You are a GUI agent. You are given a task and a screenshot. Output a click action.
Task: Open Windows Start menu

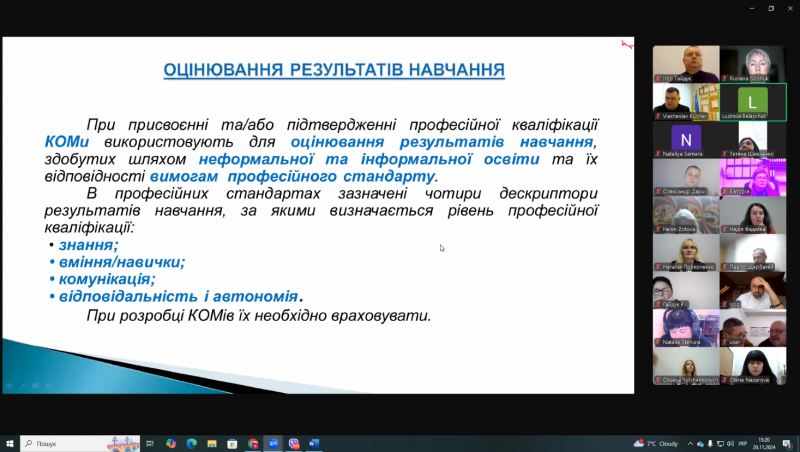tap(10, 443)
